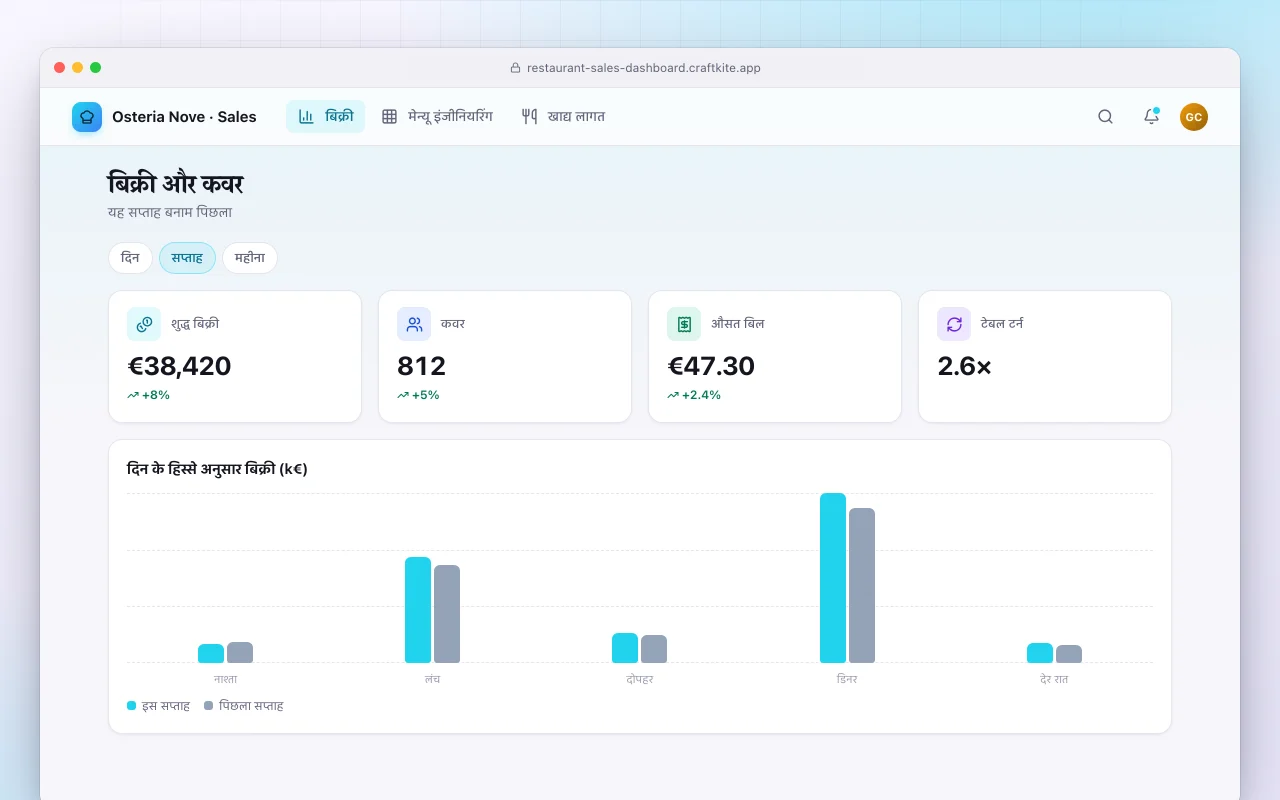Click the Osteria Nove chef hat logo

coord(87,117)
